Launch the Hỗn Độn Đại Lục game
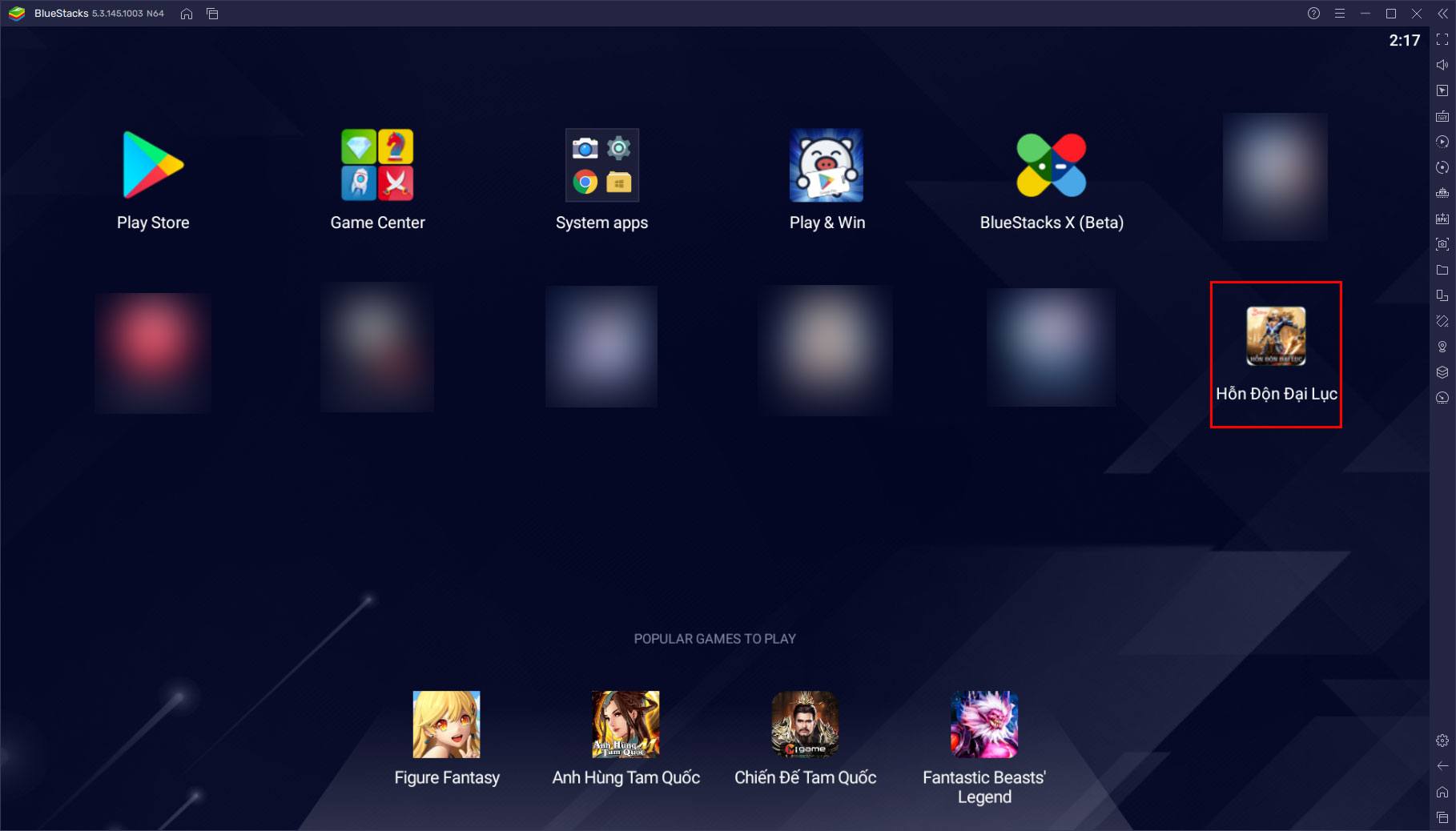Viewport: 1456px width, 831px height. pos(1276,336)
